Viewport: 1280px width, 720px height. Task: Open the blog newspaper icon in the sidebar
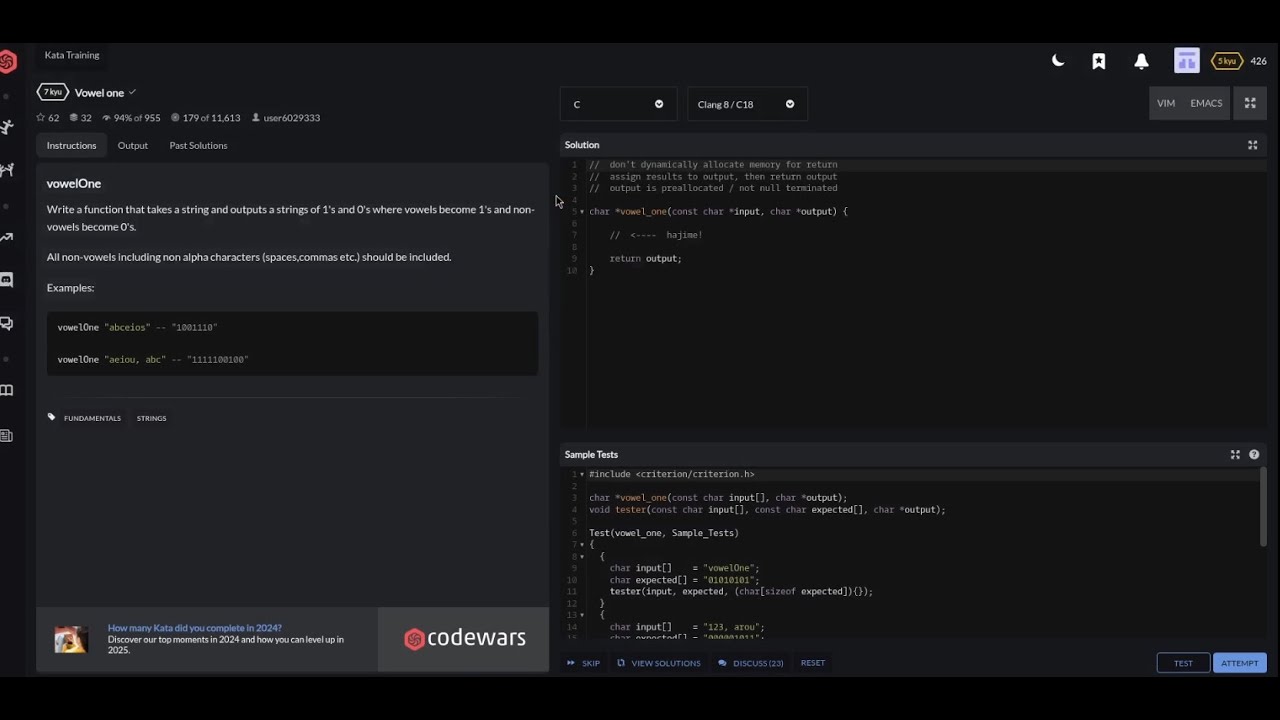(x=6, y=435)
